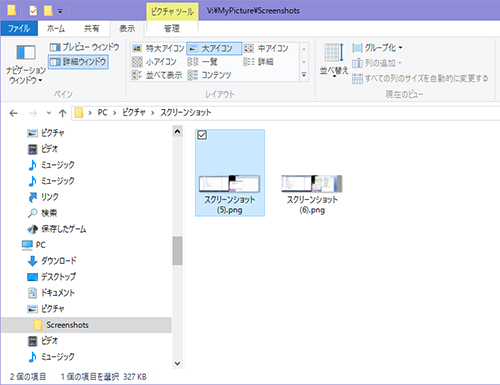Select the スクリーンショット (6).png thumbnail
Image resolution: width=500 pixels, height=385 pixels.
click(x=312, y=183)
